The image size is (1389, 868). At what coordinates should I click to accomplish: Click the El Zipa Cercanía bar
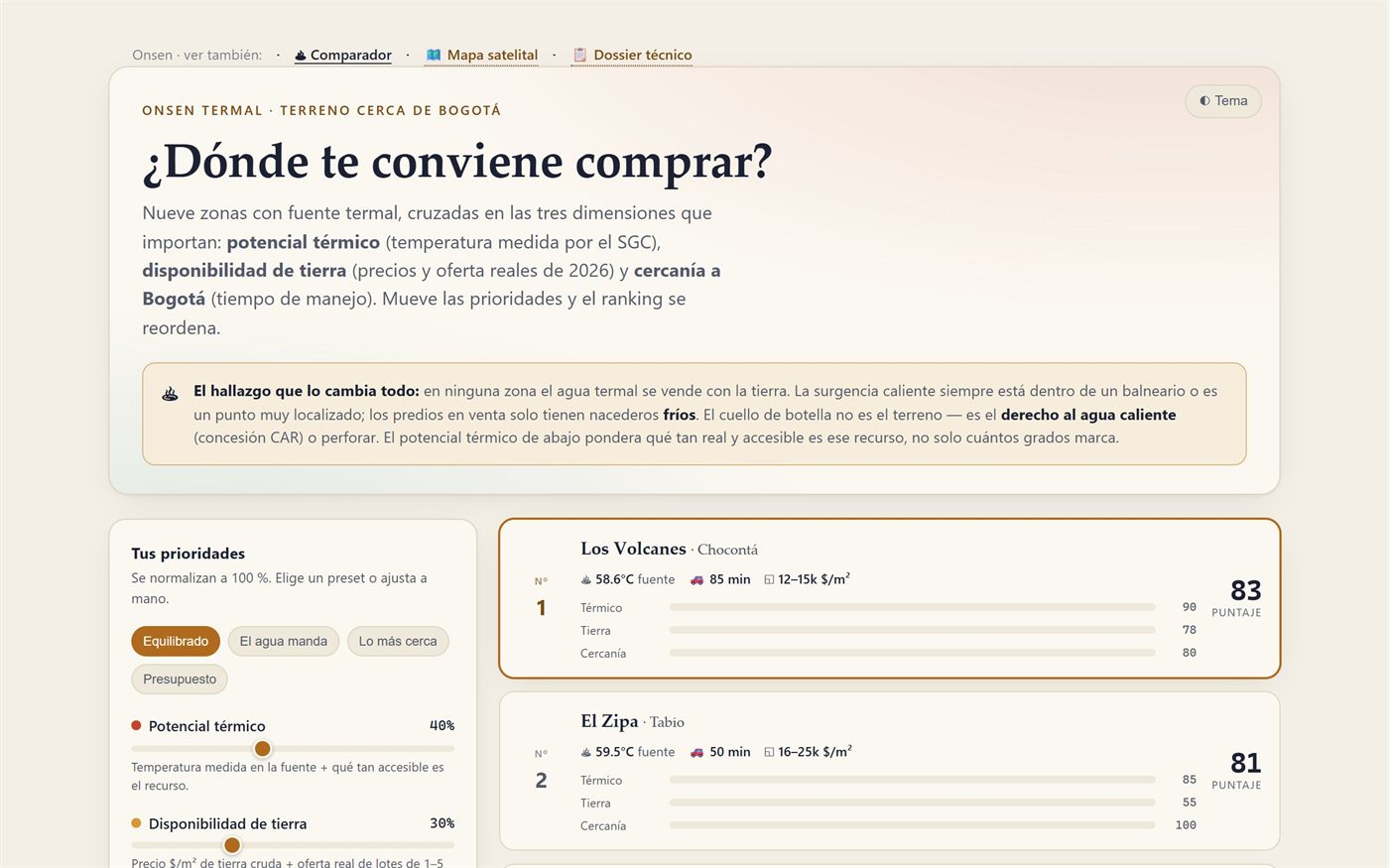pyautogui.click(x=912, y=825)
